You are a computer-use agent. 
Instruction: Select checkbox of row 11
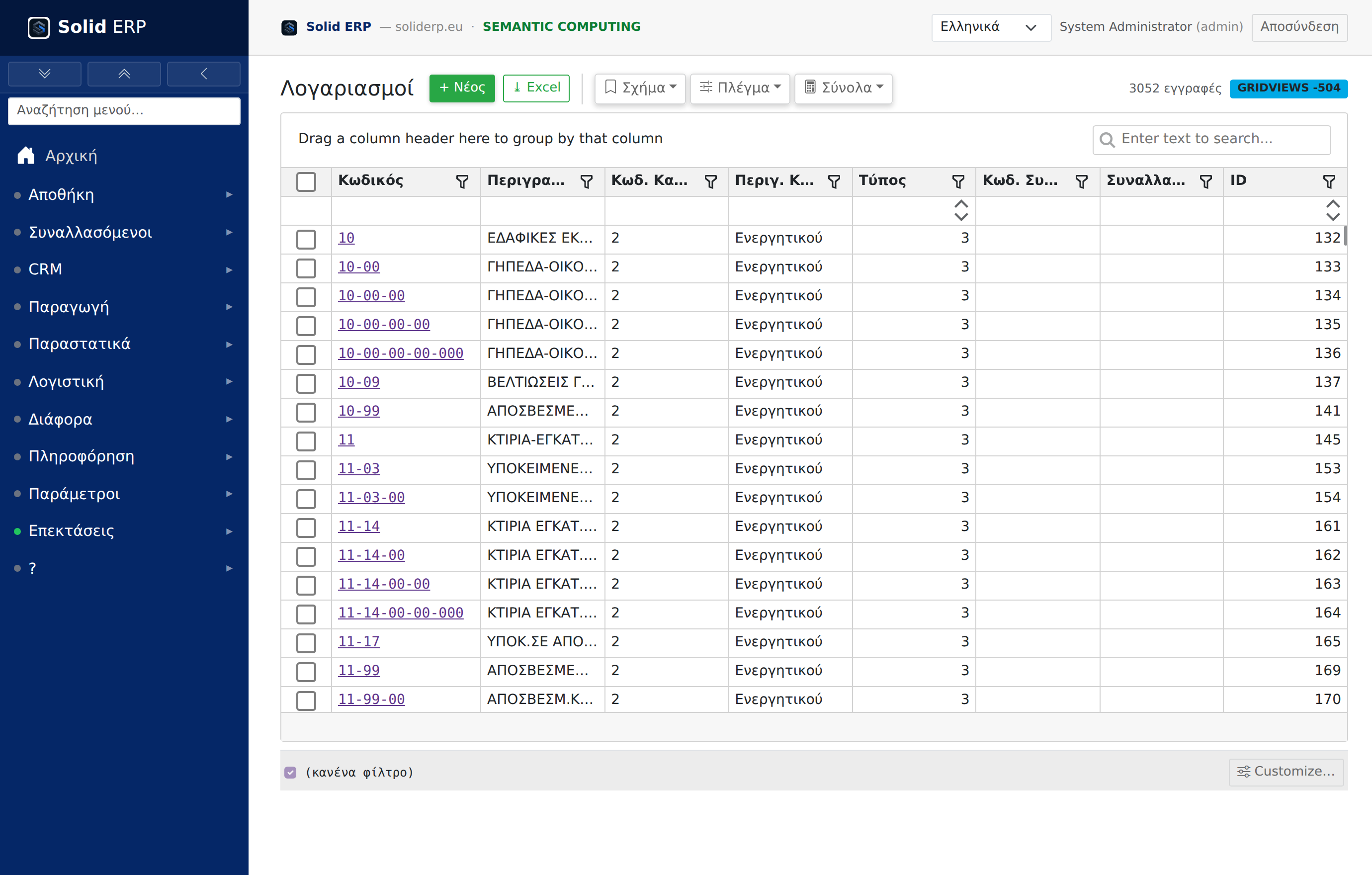click(x=306, y=441)
